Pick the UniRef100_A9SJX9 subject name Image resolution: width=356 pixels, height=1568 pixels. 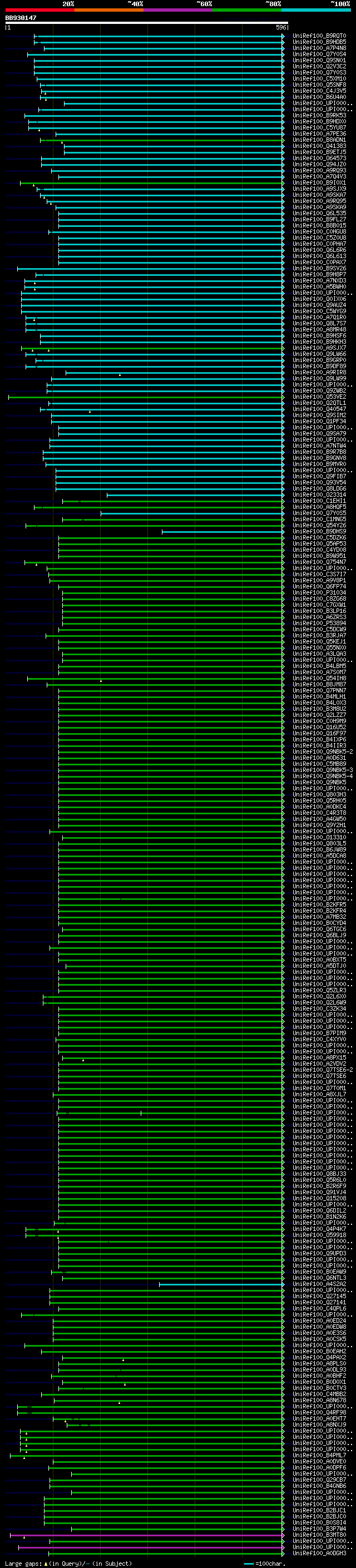[319, 189]
